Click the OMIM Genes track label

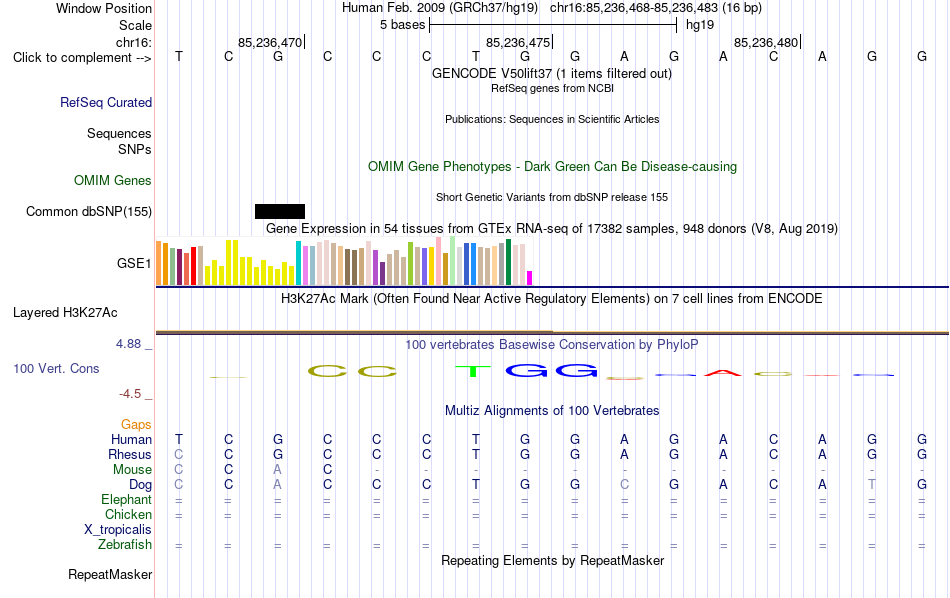point(113,181)
